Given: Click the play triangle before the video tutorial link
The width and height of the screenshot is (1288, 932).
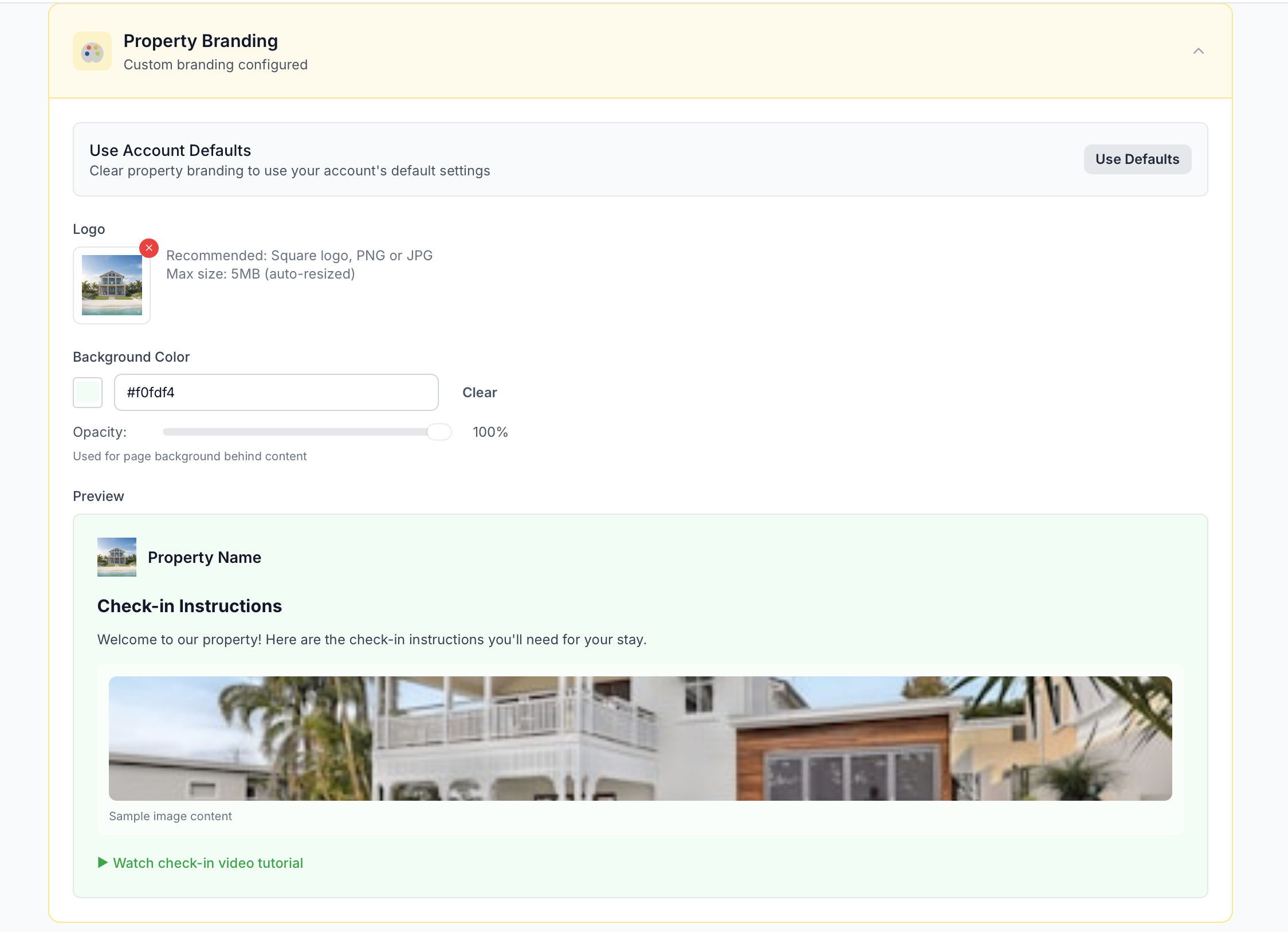Looking at the screenshot, I should 103,863.
